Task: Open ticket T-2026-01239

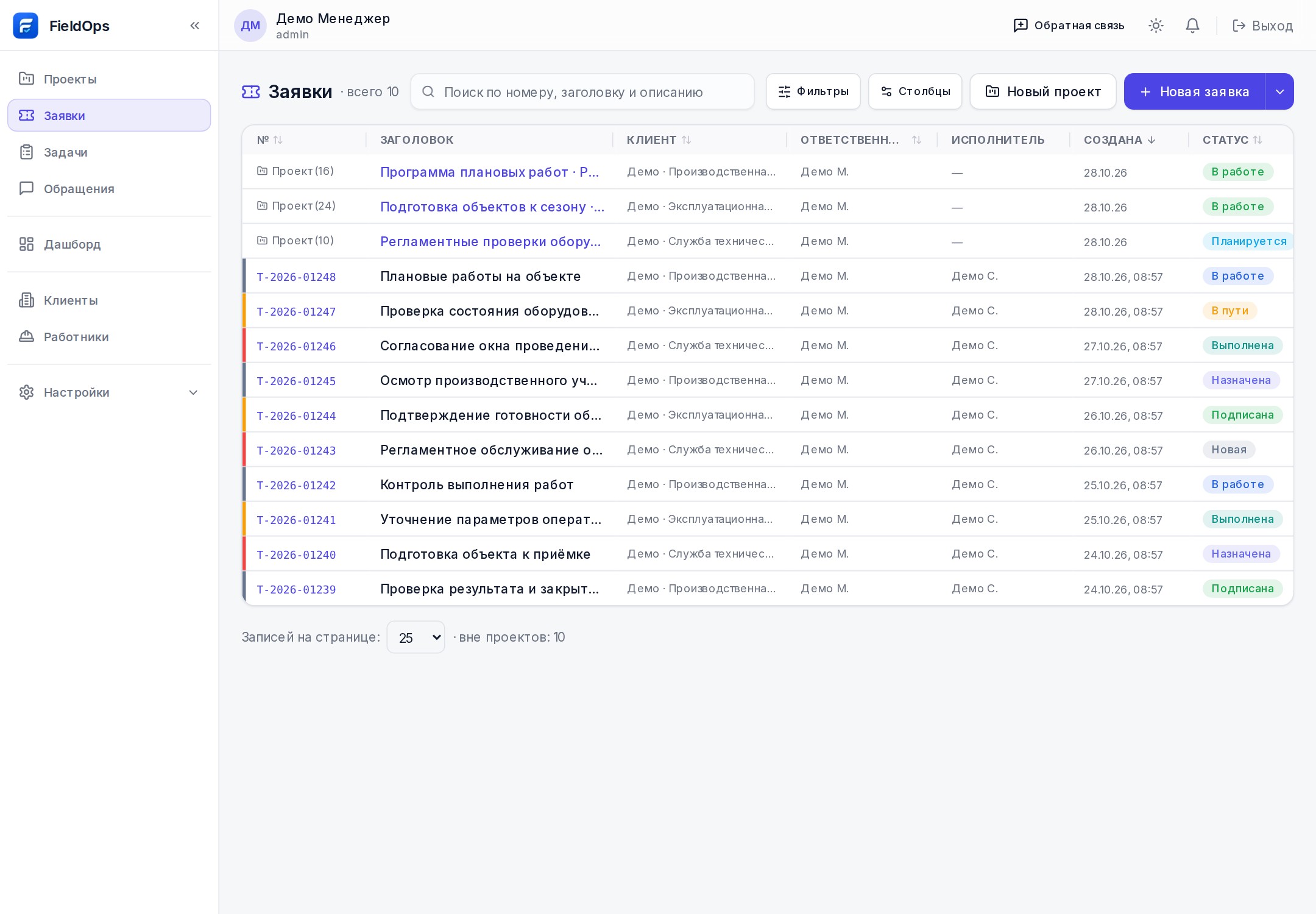Action: [296, 589]
